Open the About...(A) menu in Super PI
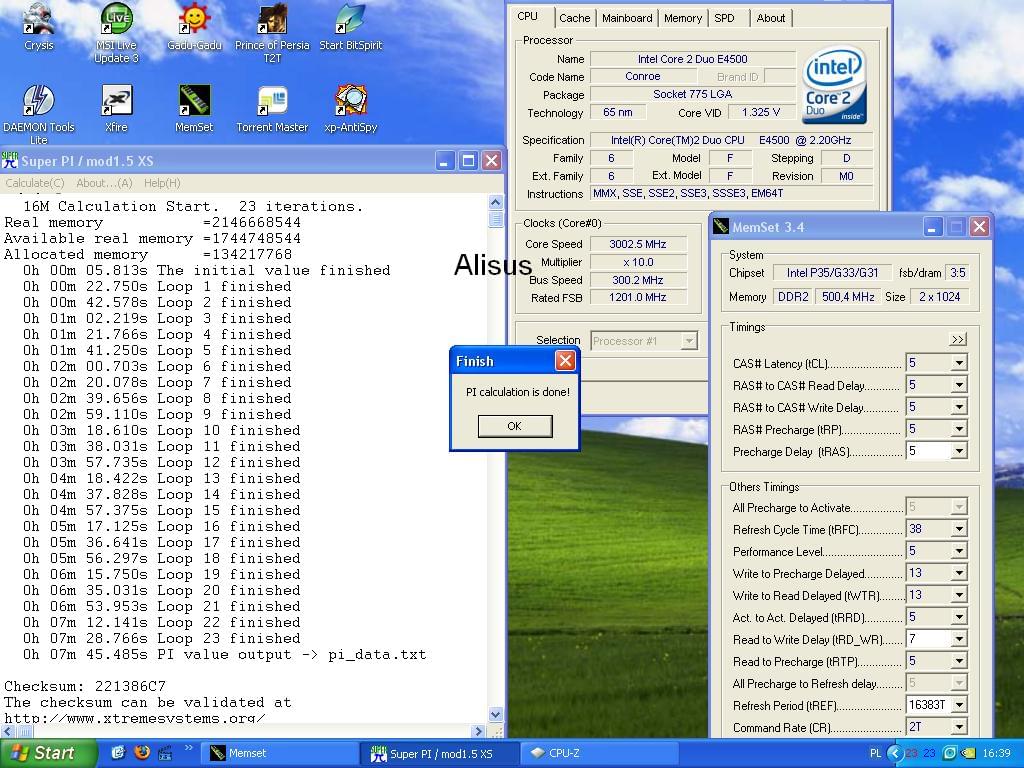 [104, 183]
